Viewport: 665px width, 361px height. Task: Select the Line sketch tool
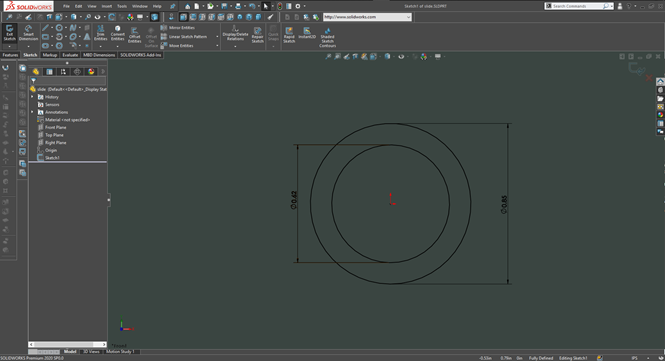point(45,28)
